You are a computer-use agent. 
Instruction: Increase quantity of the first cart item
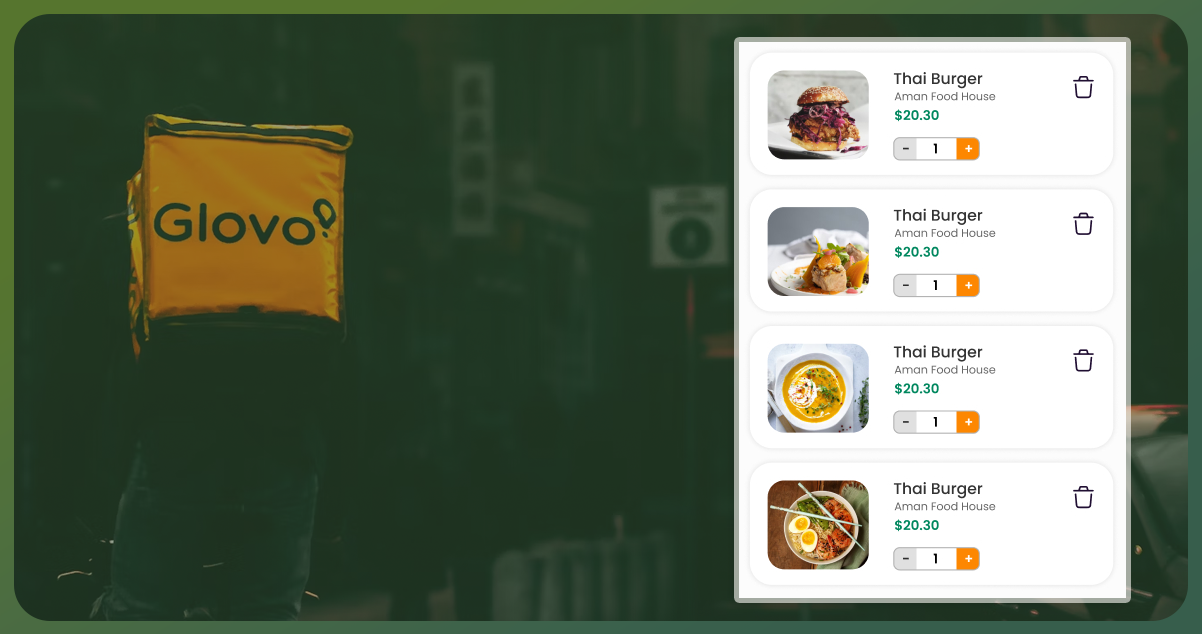coord(968,149)
